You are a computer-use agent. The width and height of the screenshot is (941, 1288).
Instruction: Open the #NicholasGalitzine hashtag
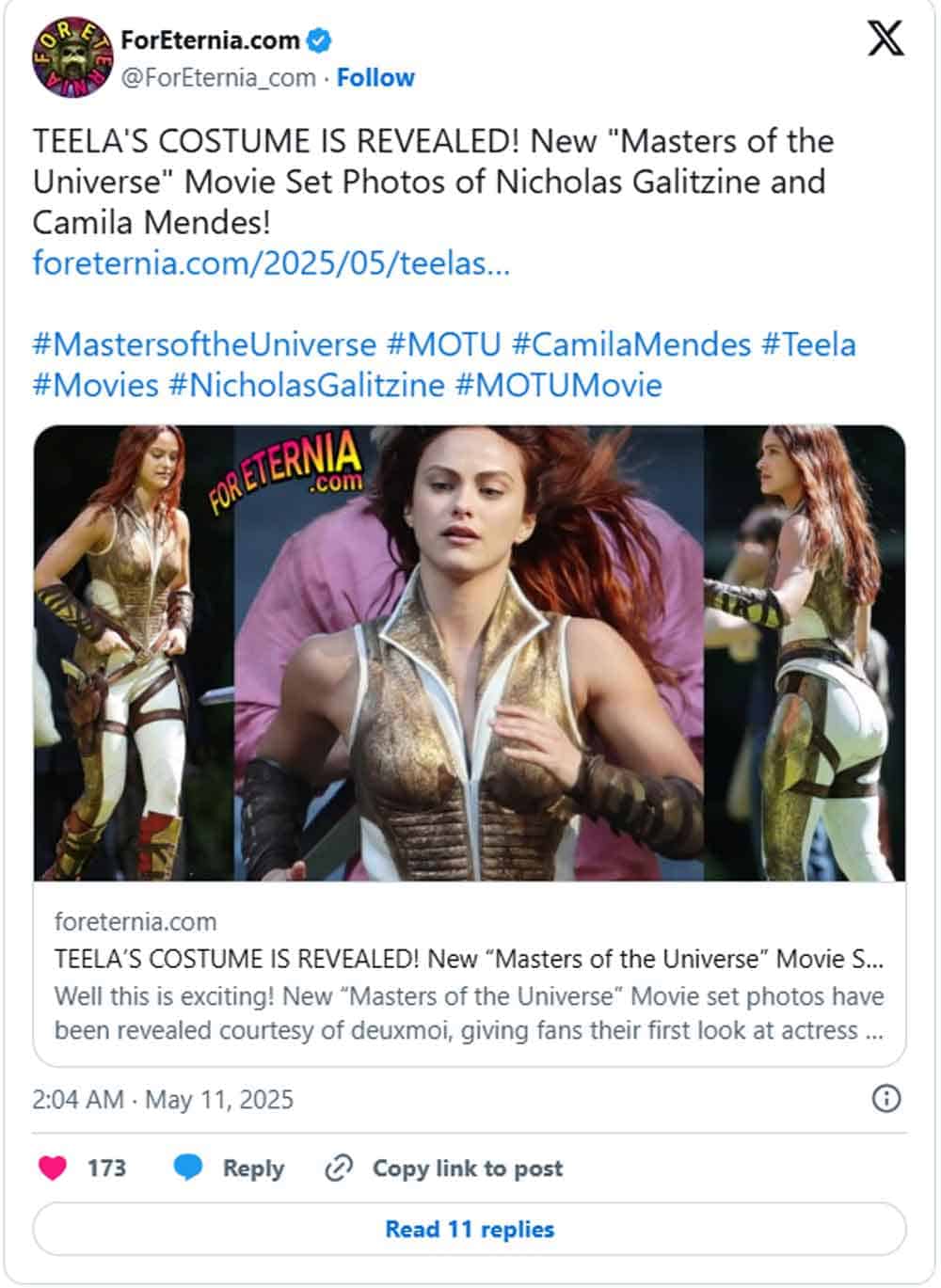coord(306,385)
